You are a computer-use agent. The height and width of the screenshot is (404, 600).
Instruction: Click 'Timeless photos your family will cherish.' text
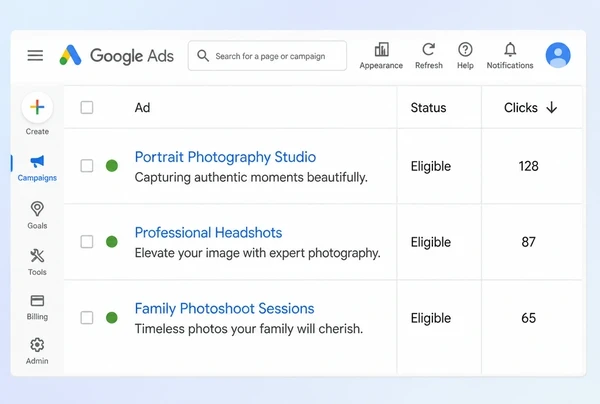tap(249, 329)
